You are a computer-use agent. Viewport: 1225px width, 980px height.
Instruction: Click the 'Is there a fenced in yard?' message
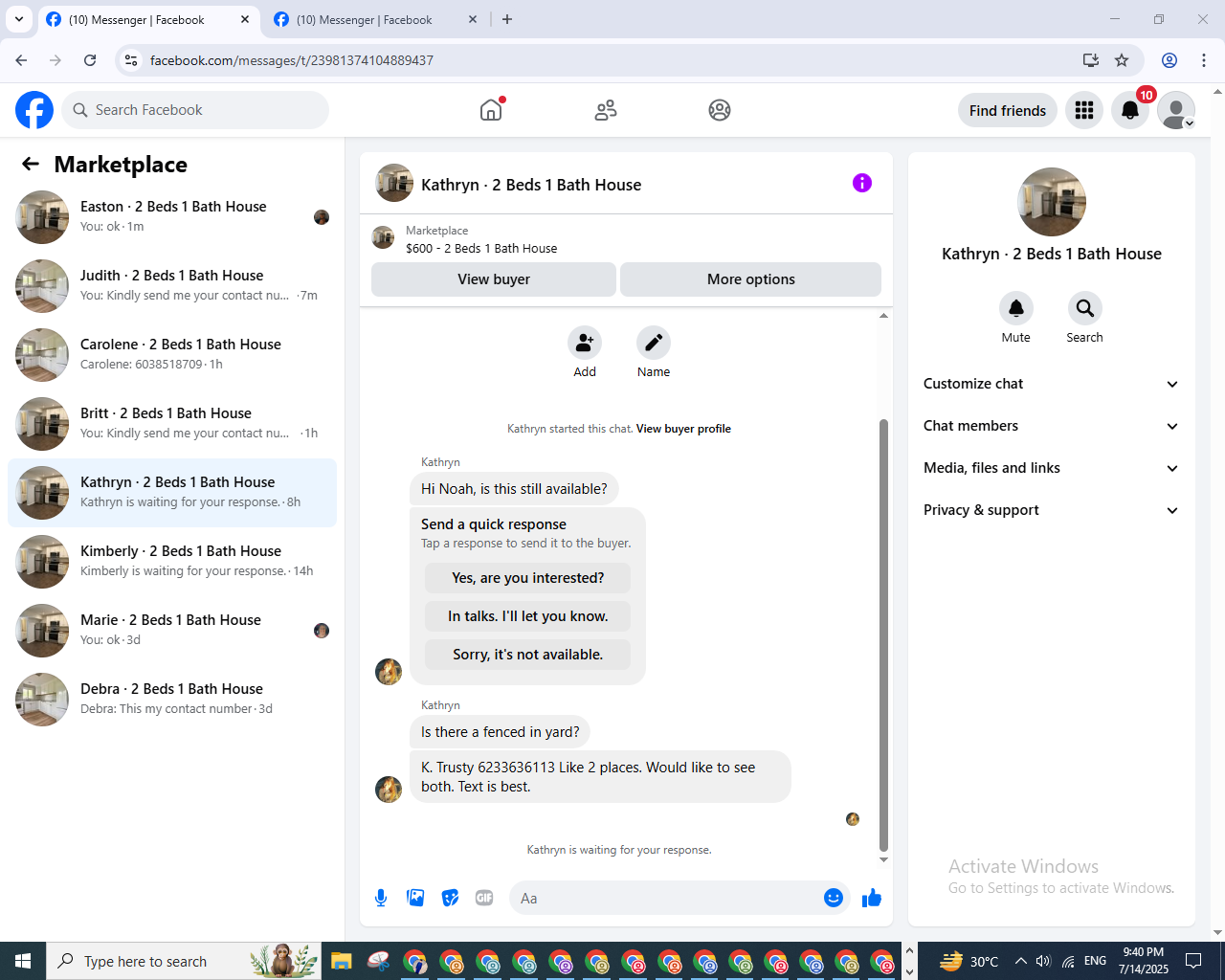[501, 732]
